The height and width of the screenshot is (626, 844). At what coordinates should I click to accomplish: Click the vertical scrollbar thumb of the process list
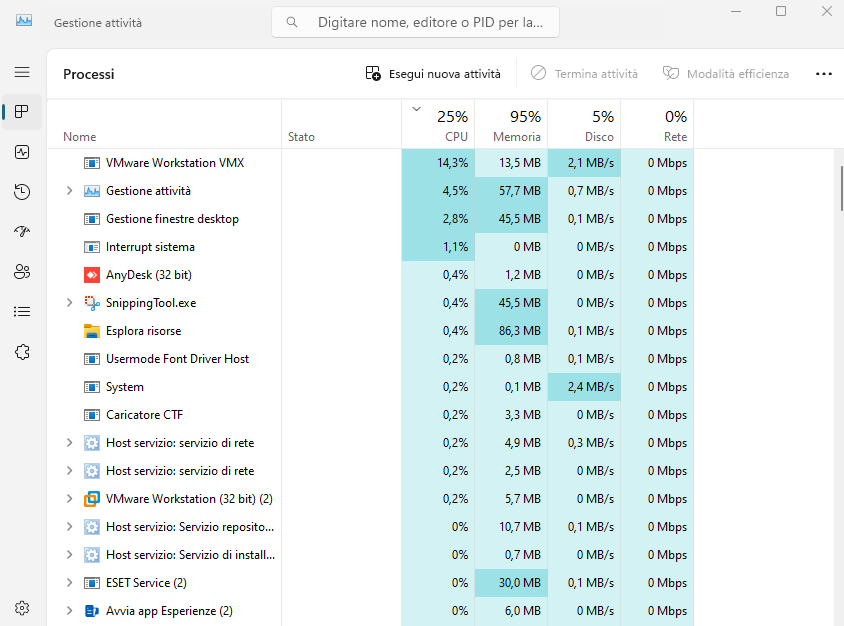point(841,188)
